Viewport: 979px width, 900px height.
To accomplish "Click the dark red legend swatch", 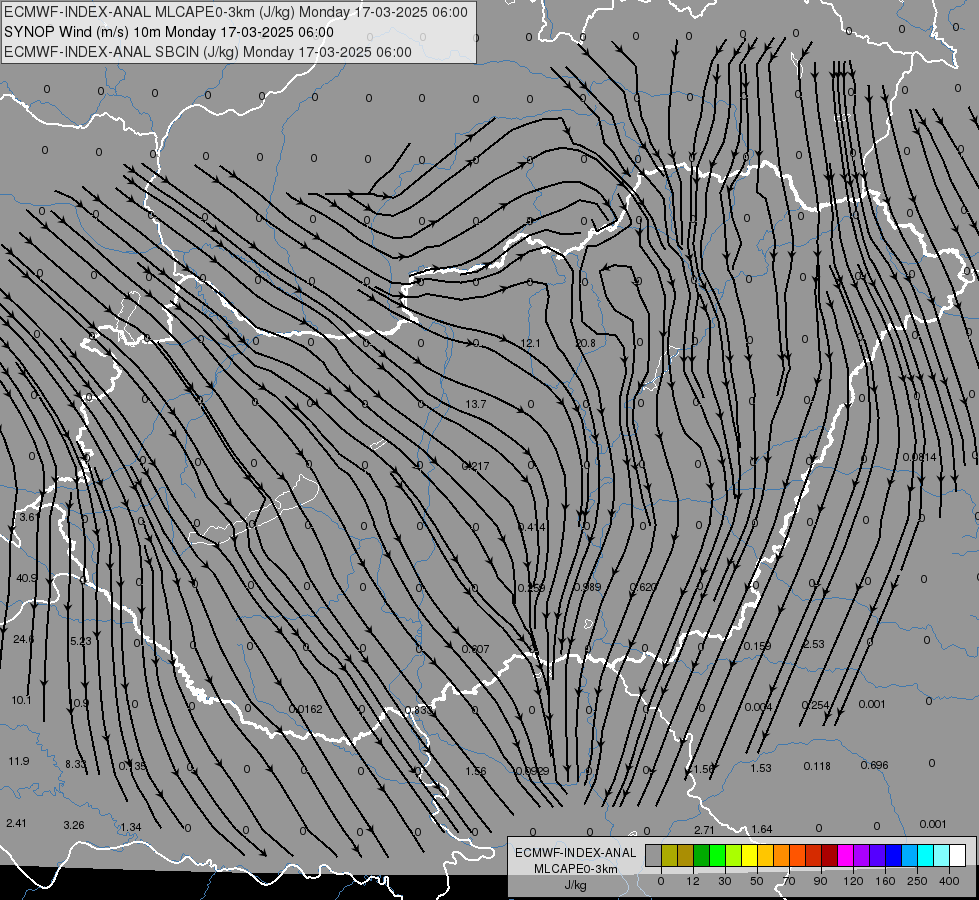I will click(830, 855).
